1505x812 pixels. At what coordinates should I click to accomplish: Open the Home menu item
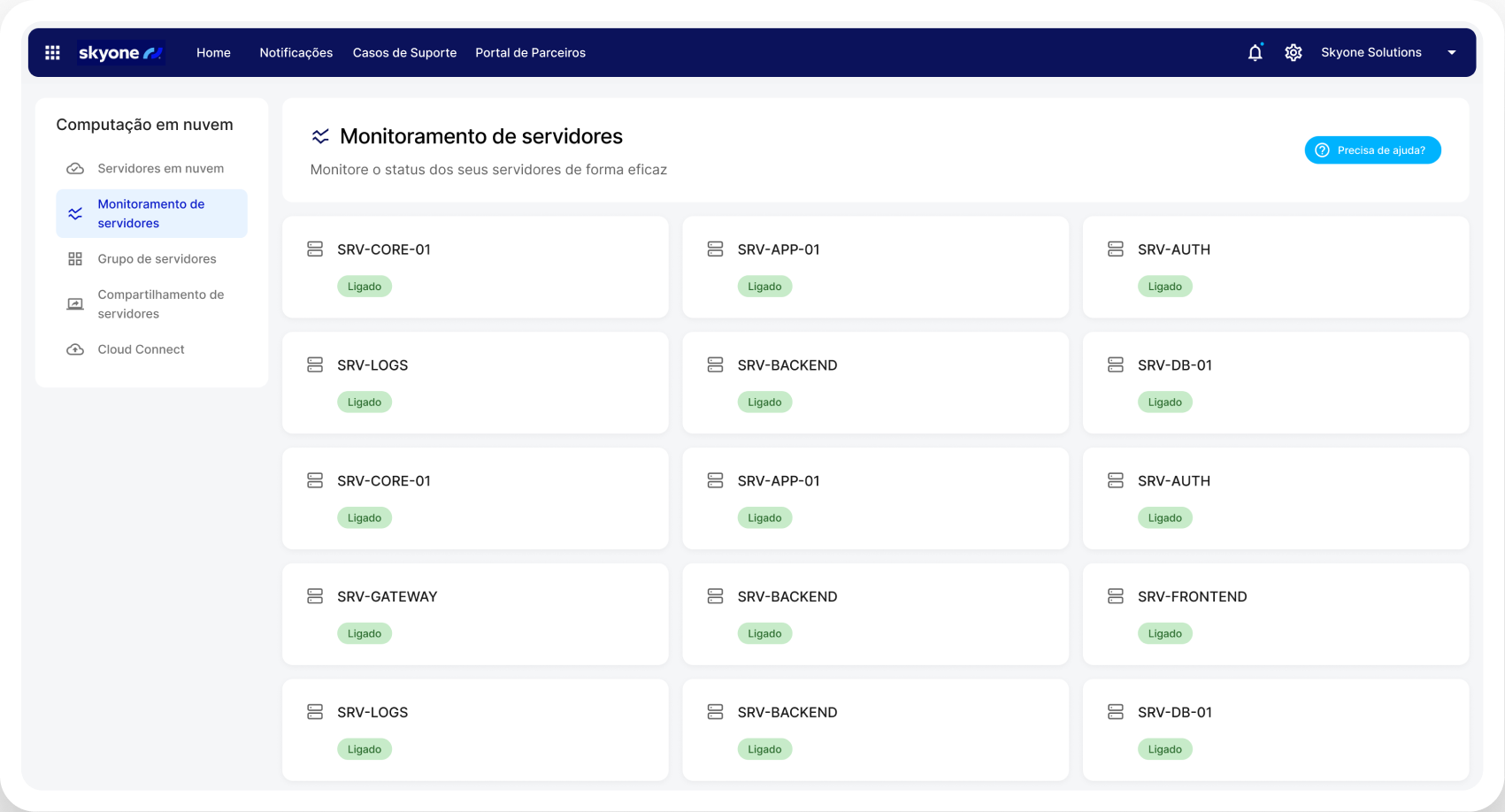[x=213, y=52]
